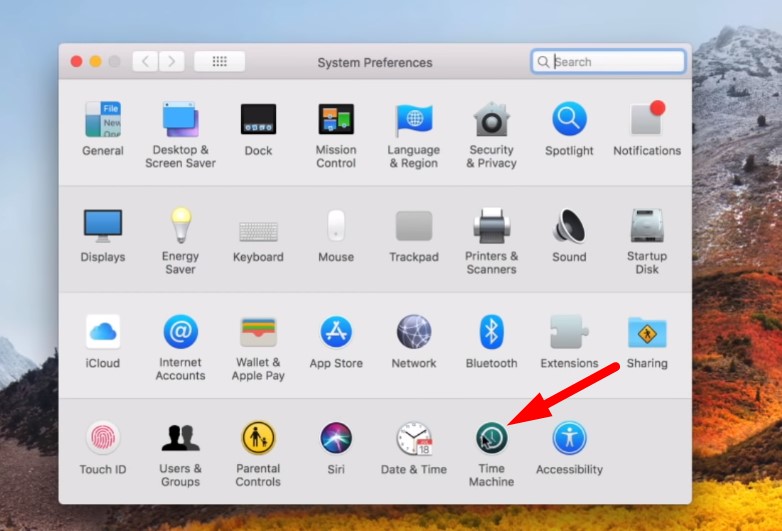This screenshot has height=531, width=782.
Task: Open Printers & Scanners pane
Action: (491, 227)
